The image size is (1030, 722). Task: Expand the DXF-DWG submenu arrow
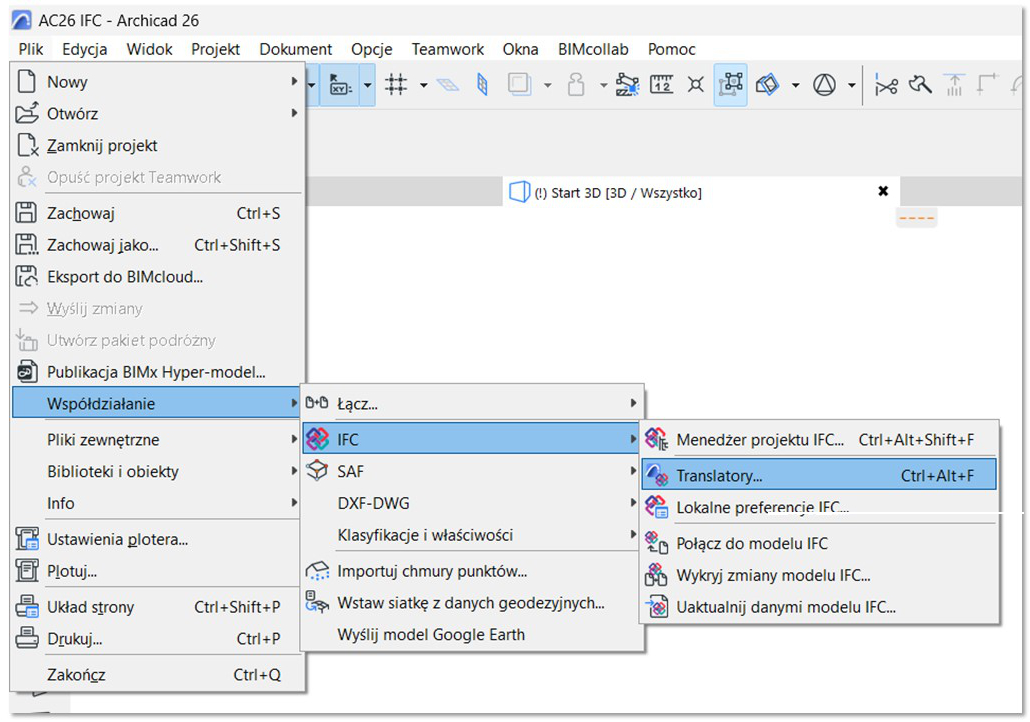[633, 503]
